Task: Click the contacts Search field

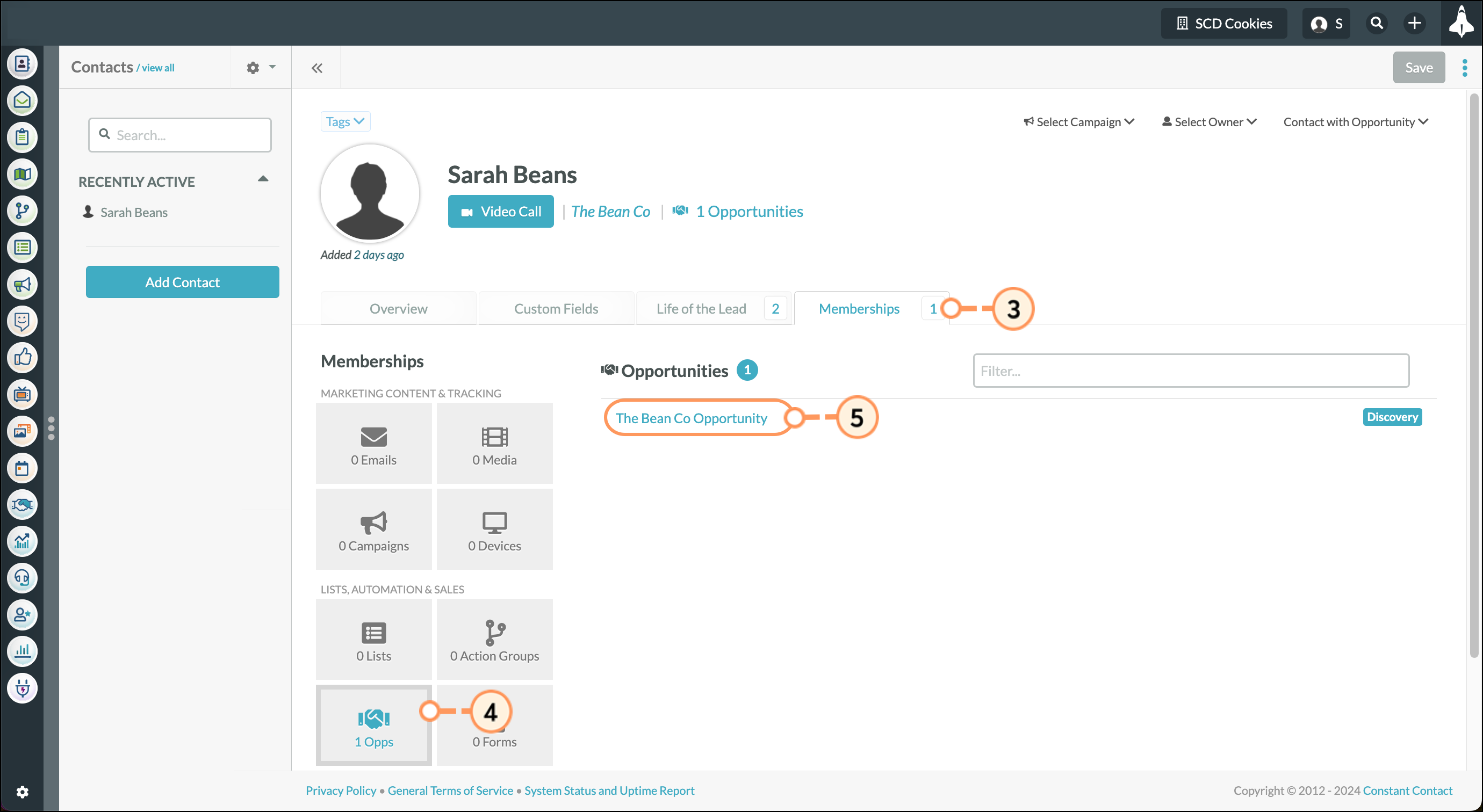Action: tap(179, 135)
